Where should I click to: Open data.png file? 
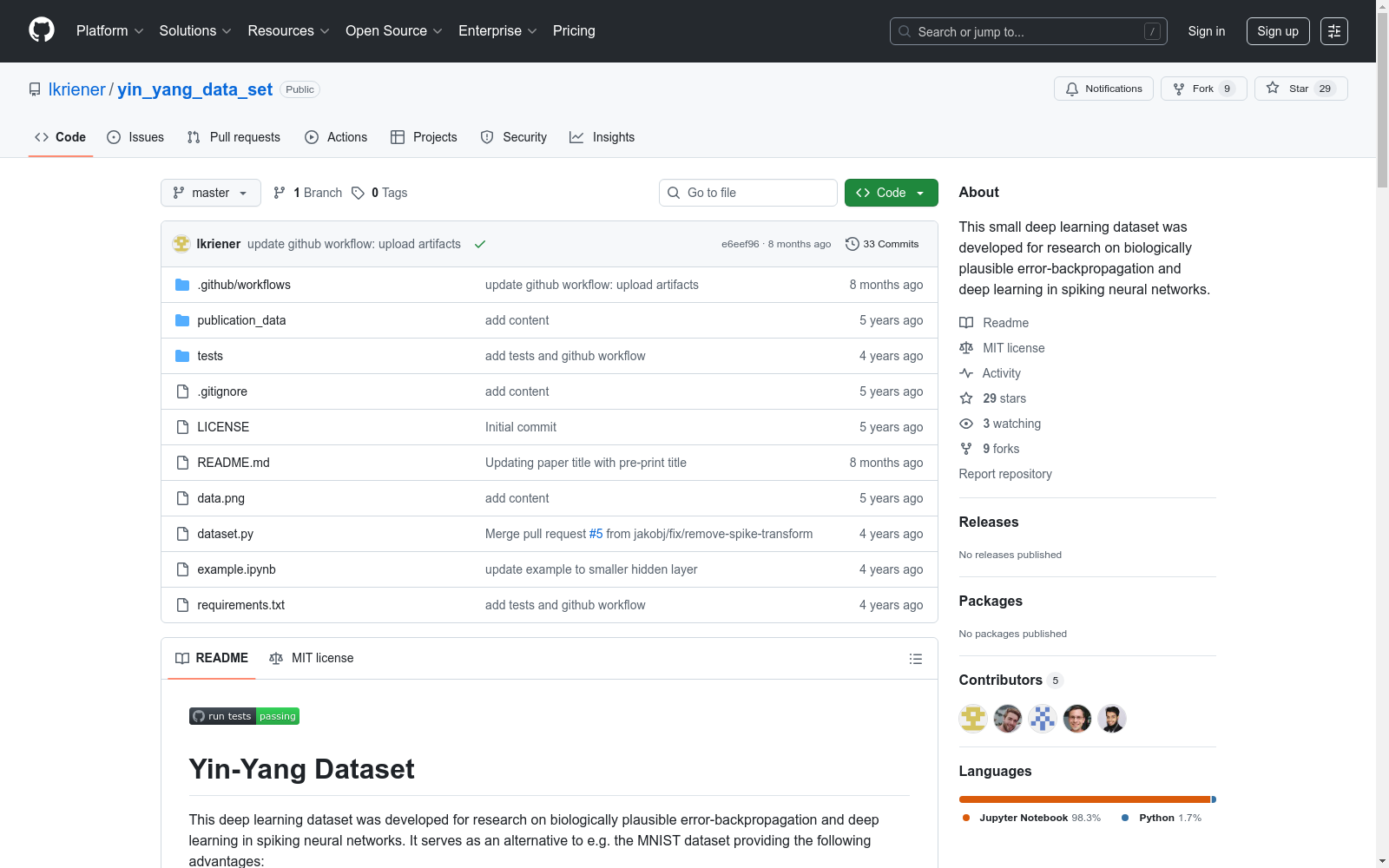(221, 498)
